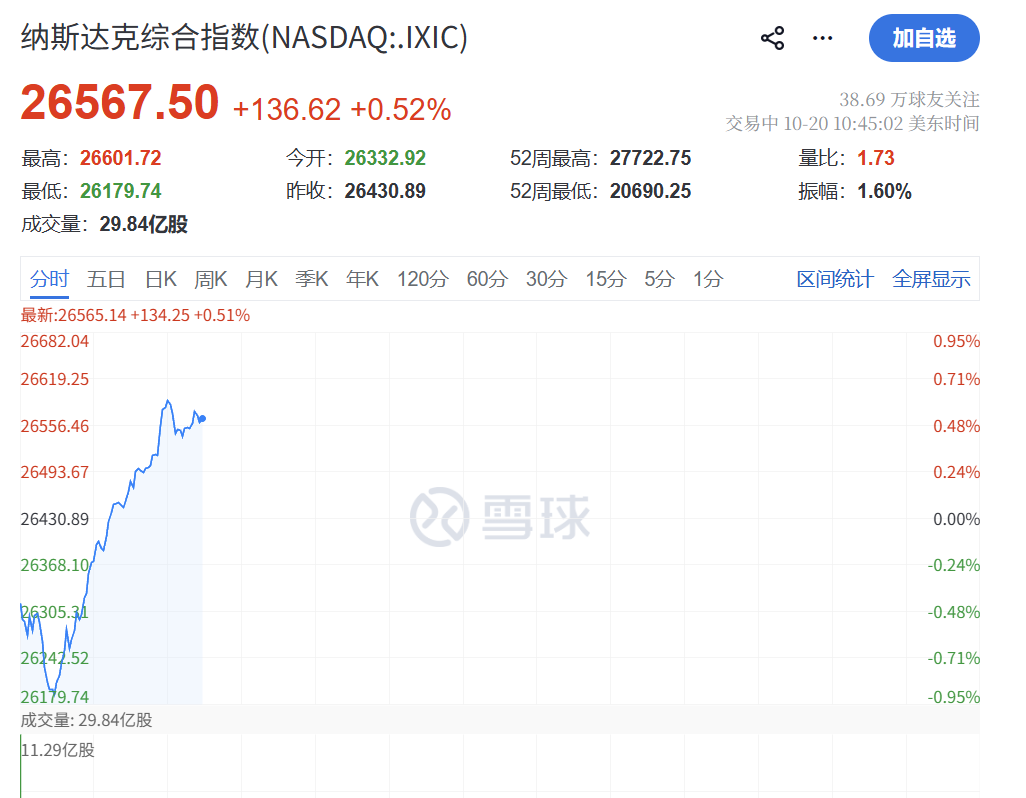This screenshot has height=798, width=1026.
Task: Open the three-dot more options menu
Action: pyautogui.click(x=823, y=38)
